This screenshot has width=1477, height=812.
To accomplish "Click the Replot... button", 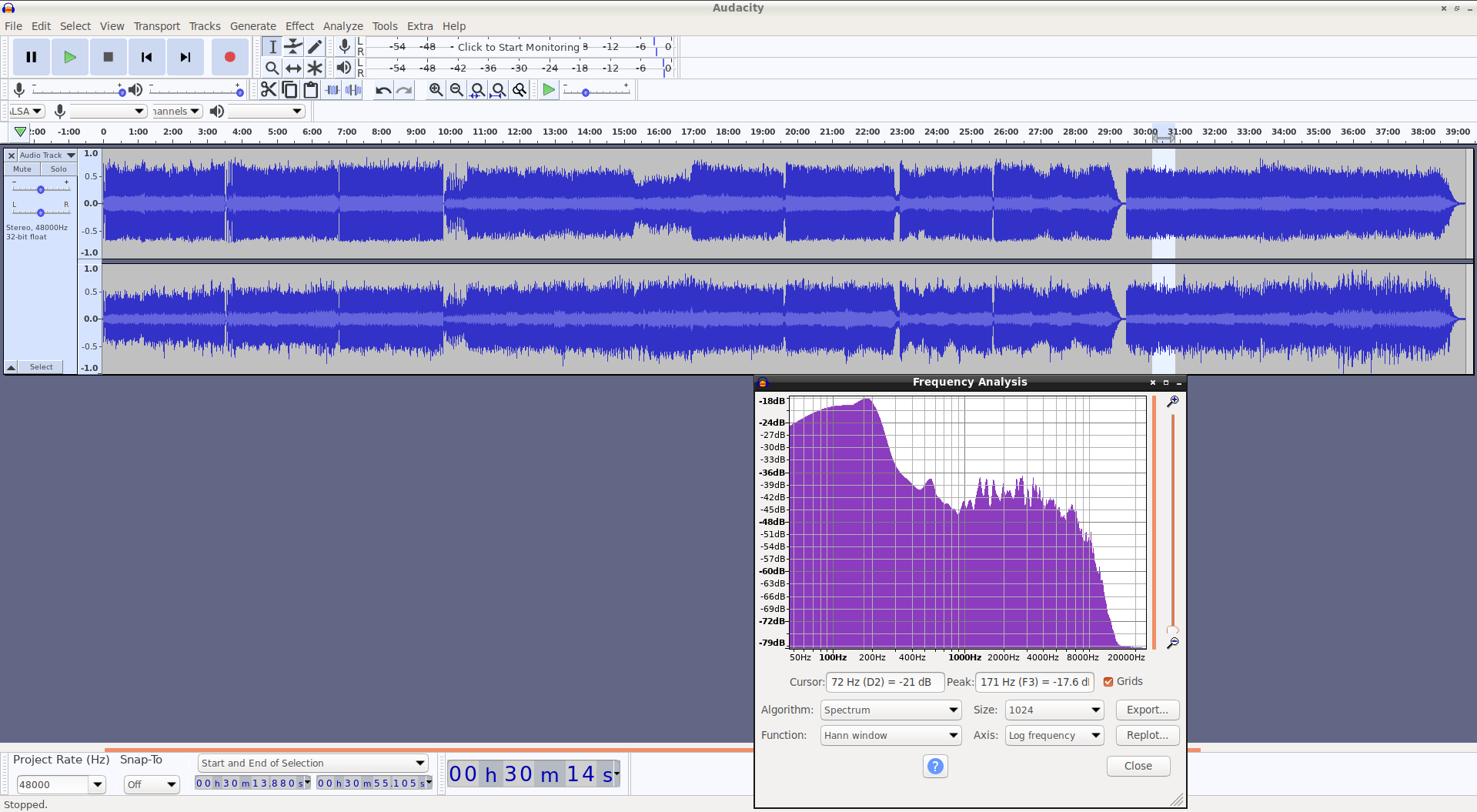I will pos(1147,735).
